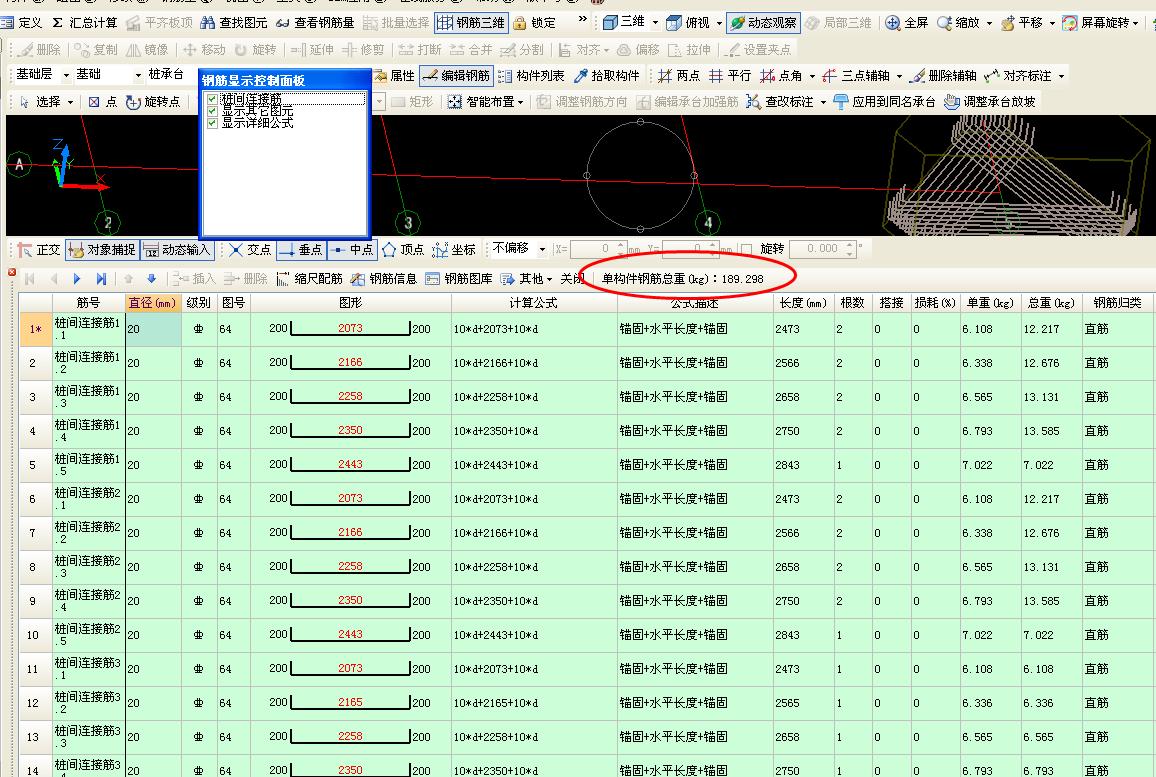This screenshot has width=1156, height=777.
Task: Check the 旋转 rotate checkbox
Action: pyautogui.click(x=746, y=249)
